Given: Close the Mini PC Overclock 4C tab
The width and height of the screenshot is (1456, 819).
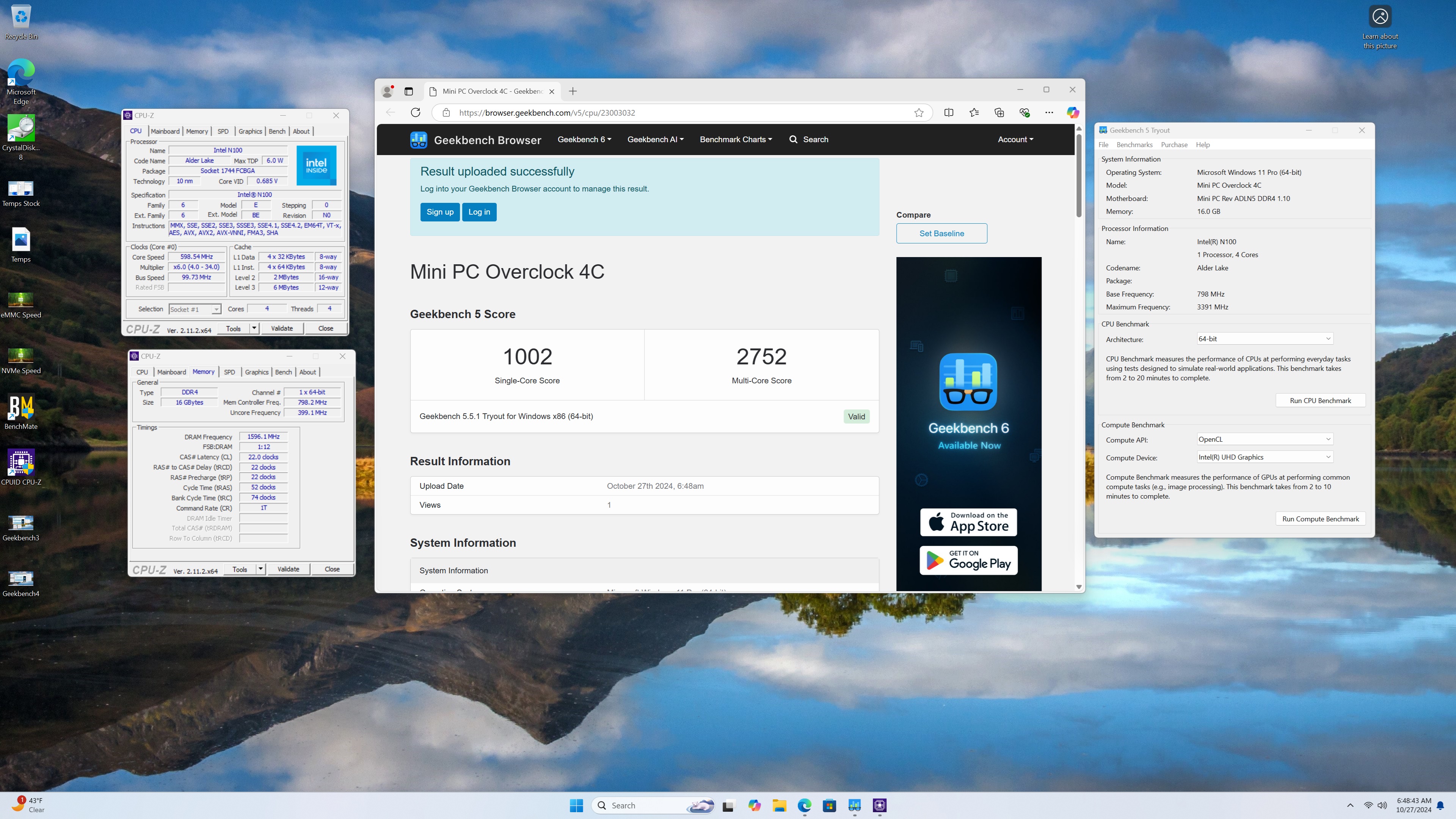Looking at the screenshot, I should coord(552,91).
